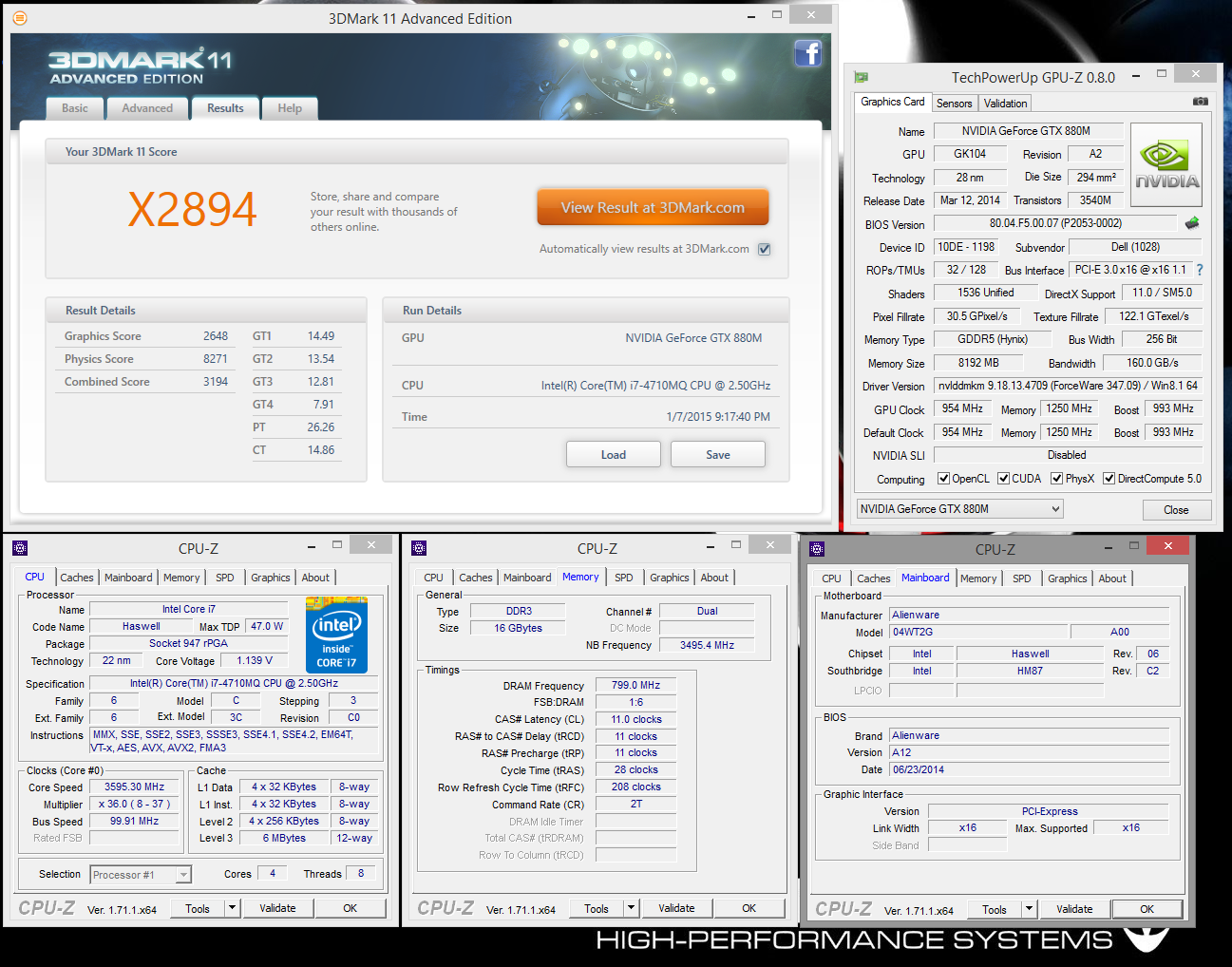
Task: Click the Release Date field Mar 12, 2014
Action: (x=970, y=200)
